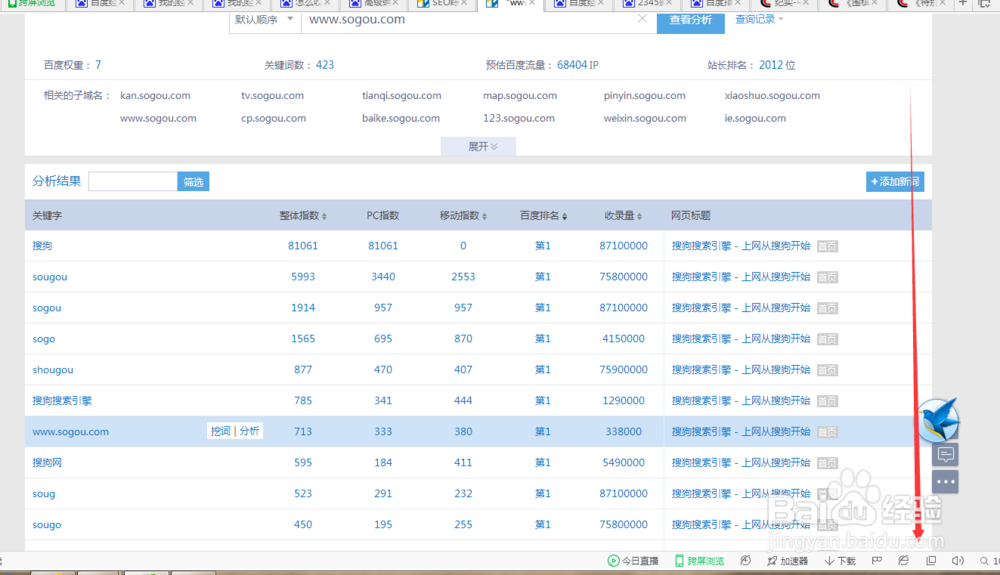Open the feedback comment bubble icon
The height and width of the screenshot is (575, 1000).
coord(946,455)
